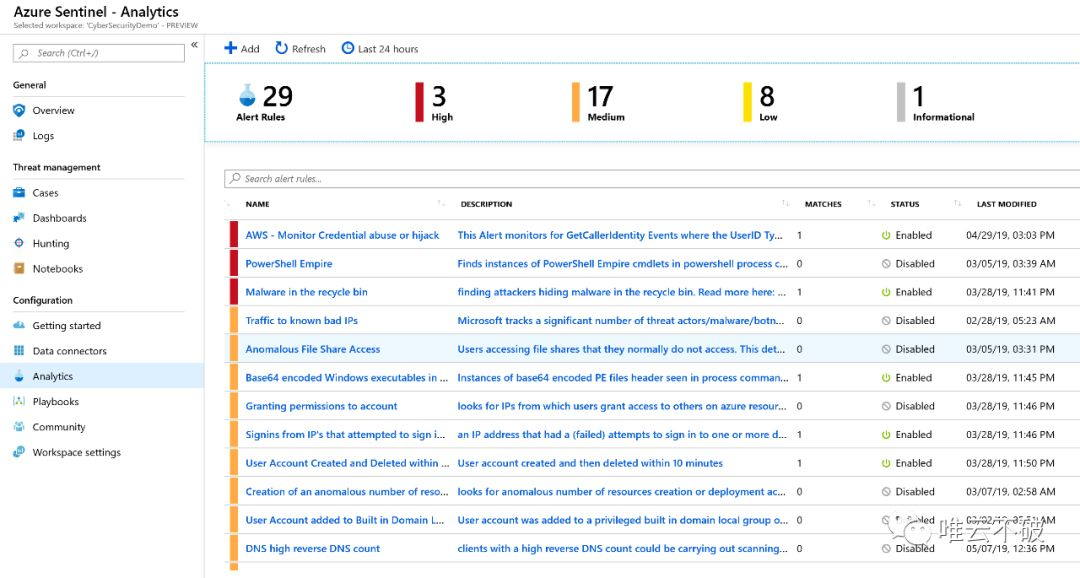Click the LAST MODIFIED column header
The width and height of the screenshot is (1080, 578).
click(1006, 204)
